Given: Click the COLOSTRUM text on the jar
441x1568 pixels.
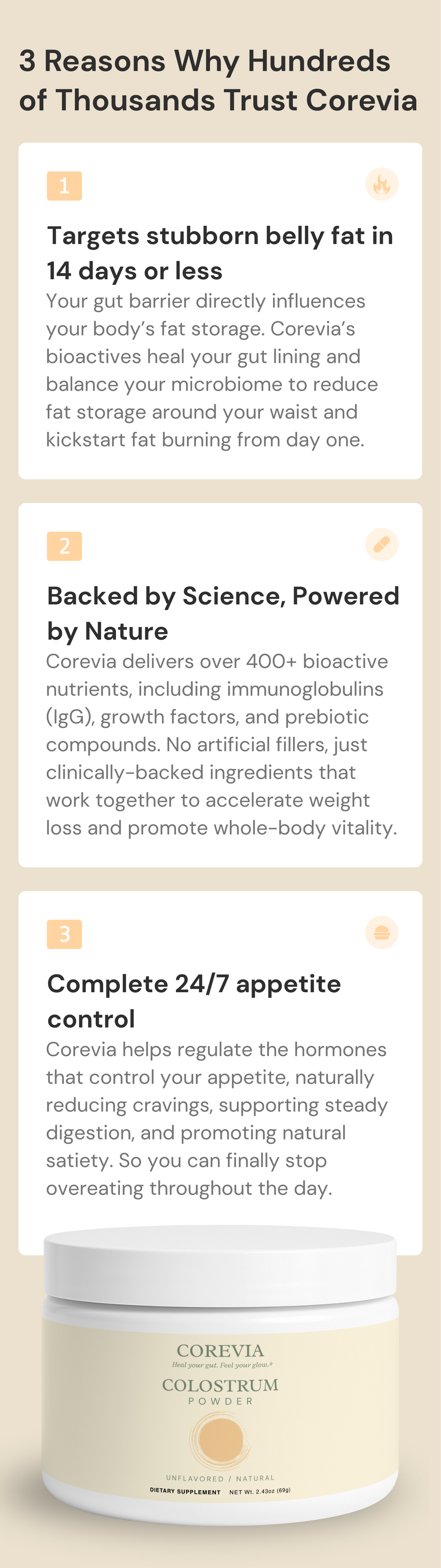Looking at the screenshot, I should pyautogui.click(x=220, y=1385).
